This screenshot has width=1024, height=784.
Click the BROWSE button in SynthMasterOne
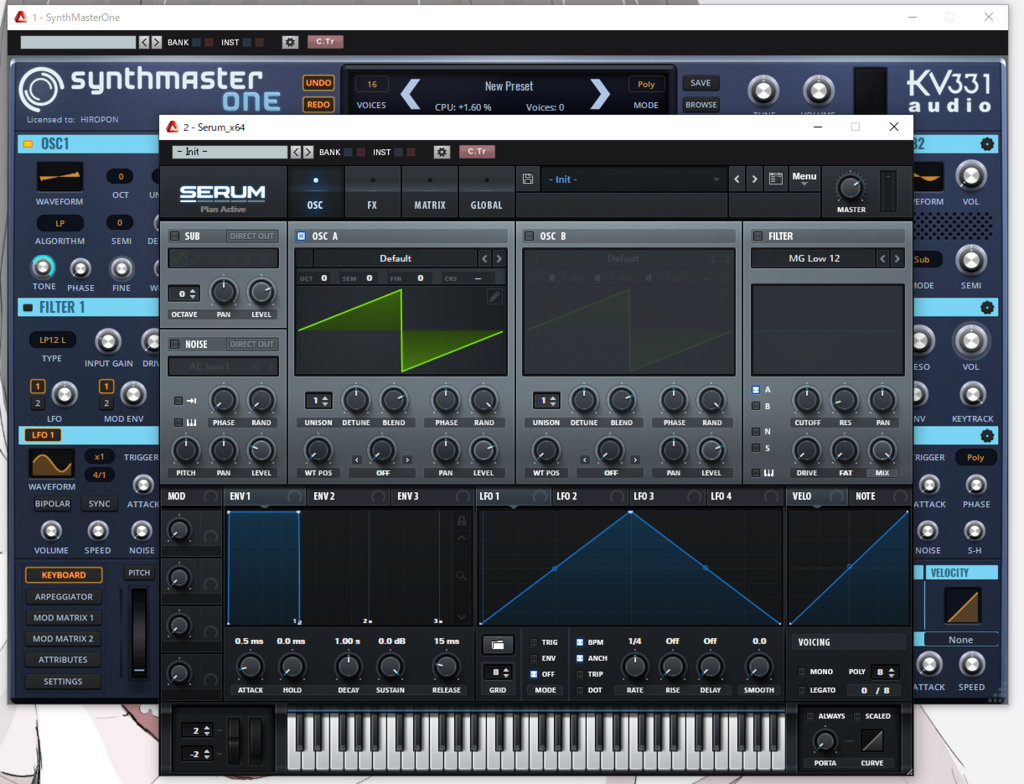(701, 105)
